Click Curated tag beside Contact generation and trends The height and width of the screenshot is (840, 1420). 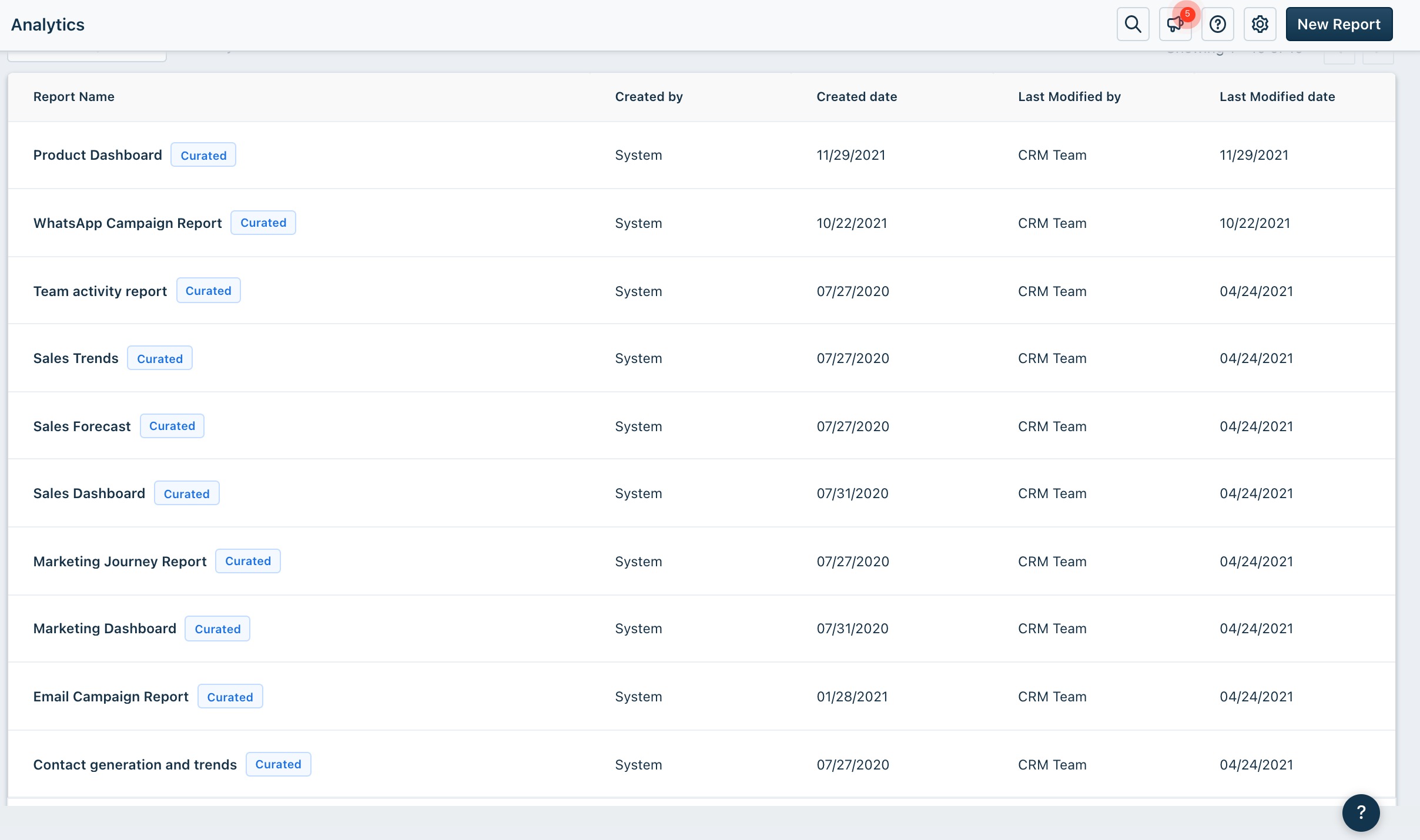click(279, 764)
